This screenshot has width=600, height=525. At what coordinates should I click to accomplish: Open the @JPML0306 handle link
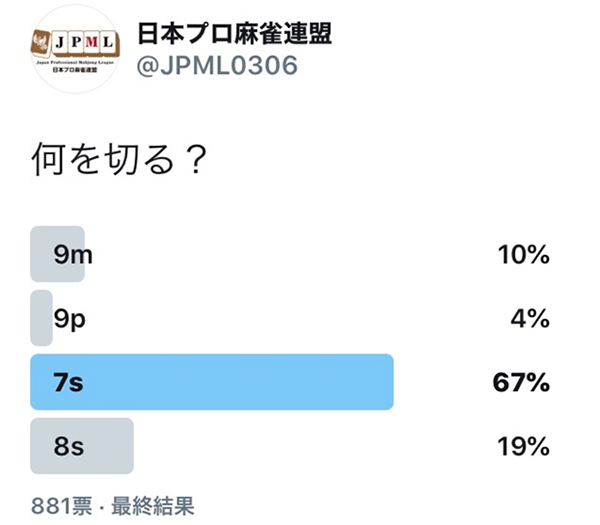(x=217, y=65)
